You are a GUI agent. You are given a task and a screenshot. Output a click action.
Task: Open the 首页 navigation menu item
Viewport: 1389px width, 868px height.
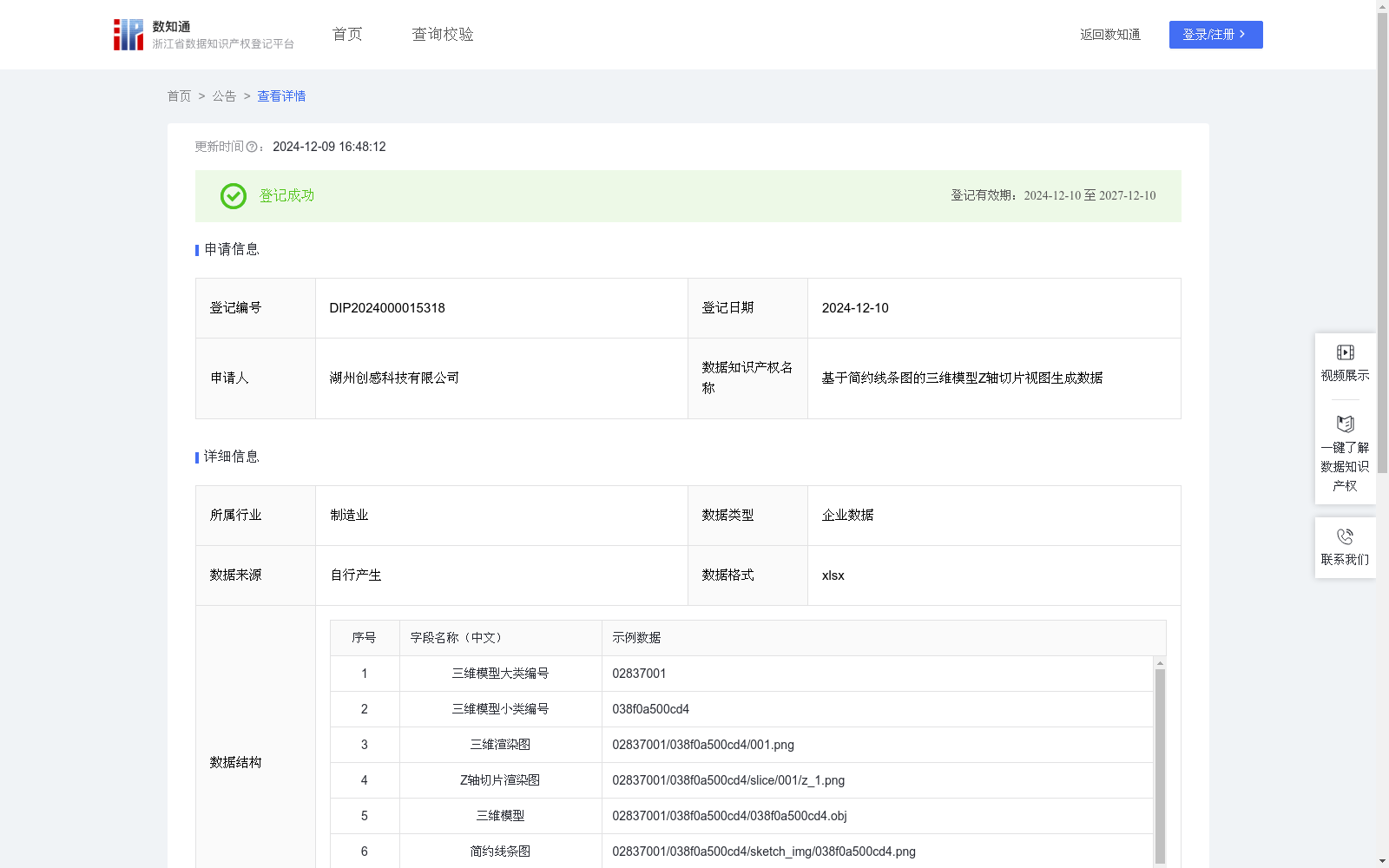[x=347, y=35]
